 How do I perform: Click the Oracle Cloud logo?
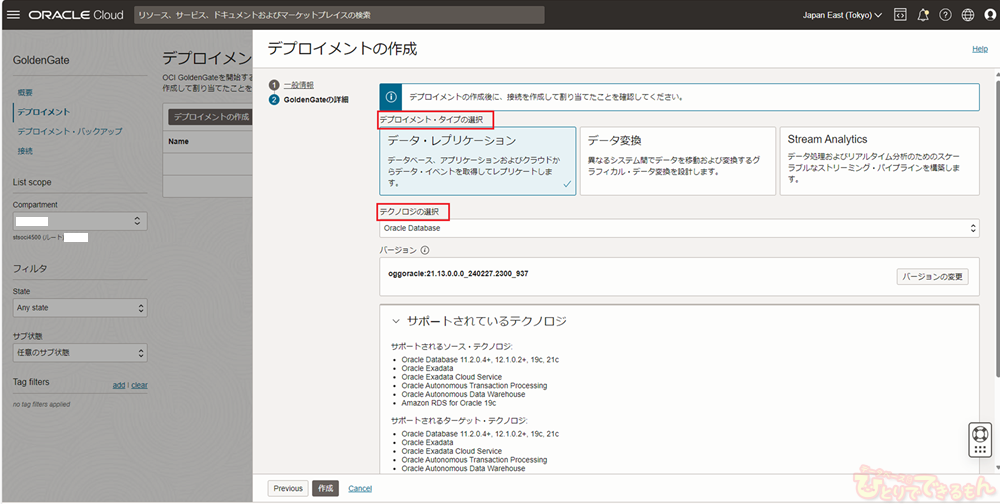(76, 15)
